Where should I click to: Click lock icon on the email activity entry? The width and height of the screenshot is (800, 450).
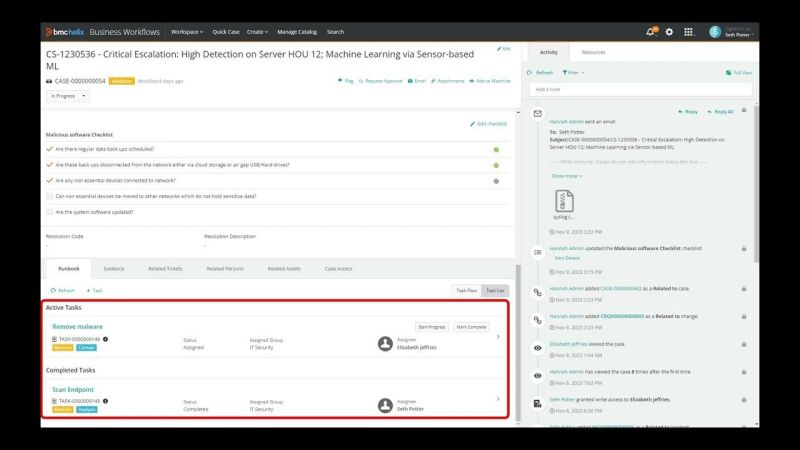(x=744, y=110)
